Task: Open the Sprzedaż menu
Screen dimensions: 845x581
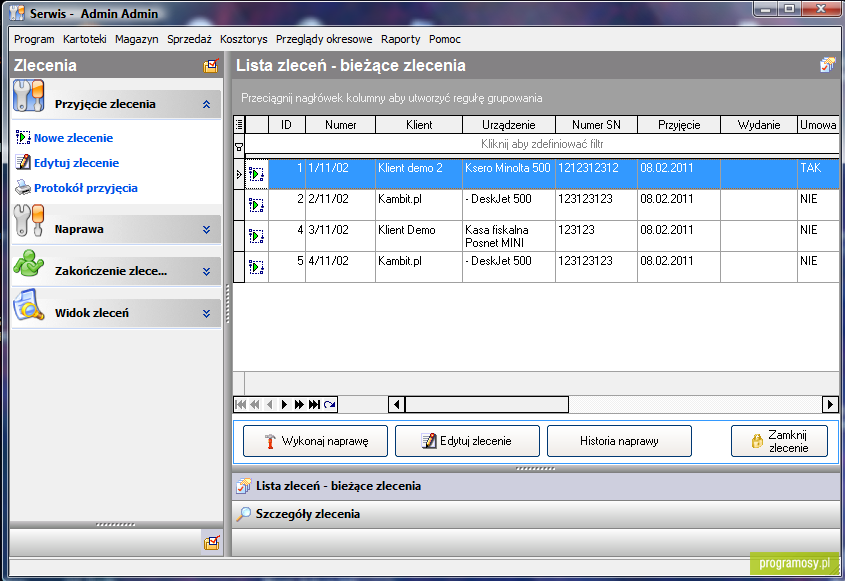Action: coord(189,39)
